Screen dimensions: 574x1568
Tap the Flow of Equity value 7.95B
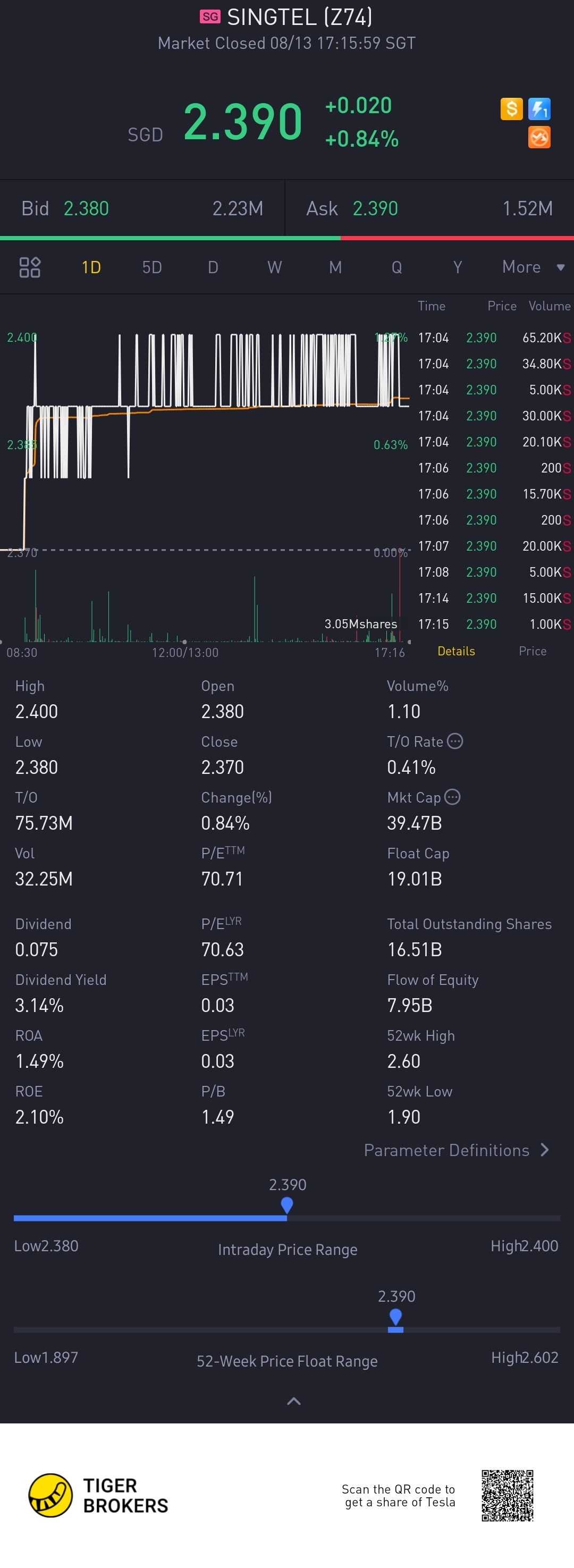click(x=410, y=1005)
